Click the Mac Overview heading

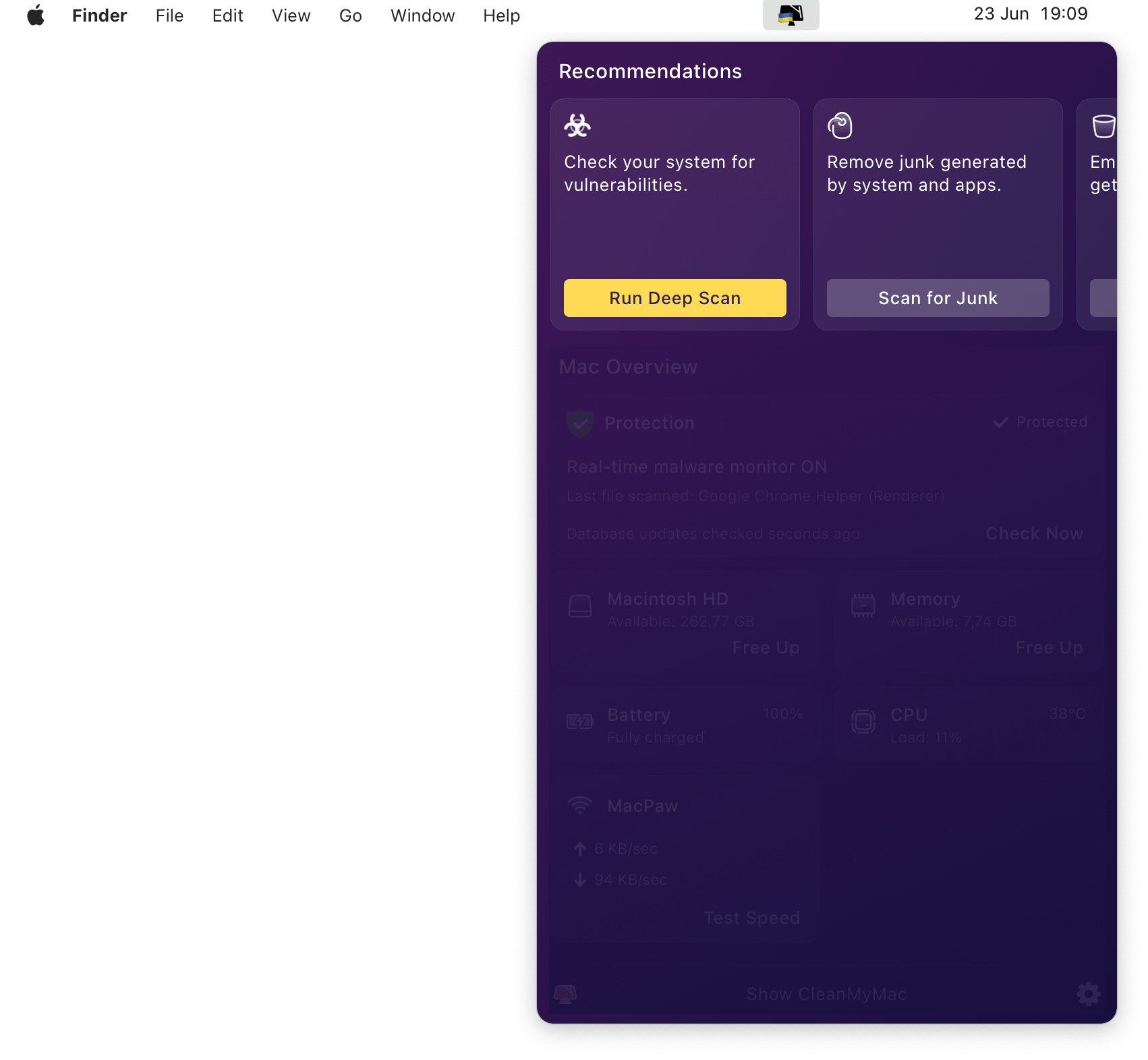pyautogui.click(x=629, y=367)
